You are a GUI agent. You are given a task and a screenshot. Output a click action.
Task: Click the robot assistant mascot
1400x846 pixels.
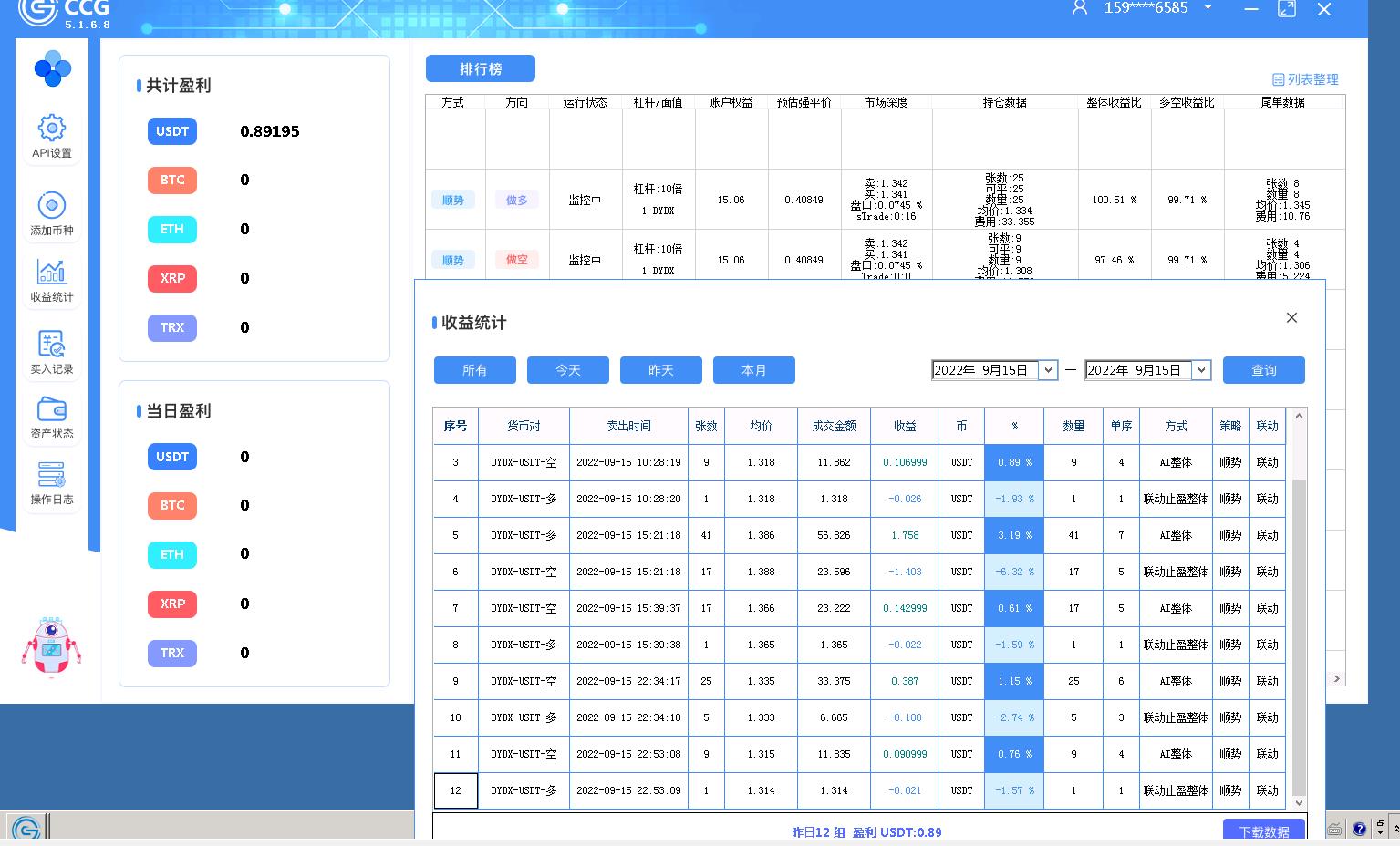(x=52, y=647)
